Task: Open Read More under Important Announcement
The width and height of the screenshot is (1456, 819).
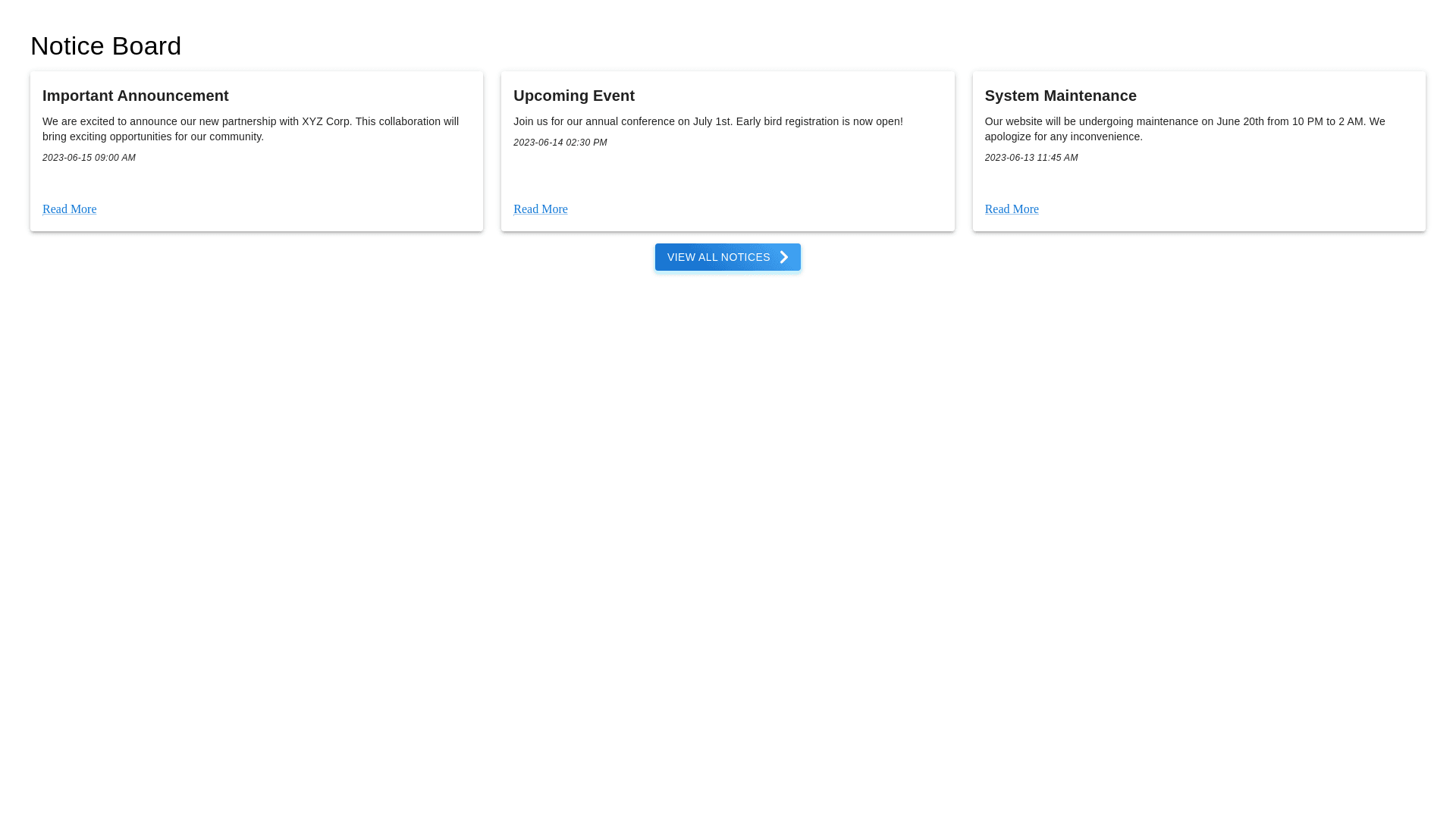Action: click(x=69, y=209)
